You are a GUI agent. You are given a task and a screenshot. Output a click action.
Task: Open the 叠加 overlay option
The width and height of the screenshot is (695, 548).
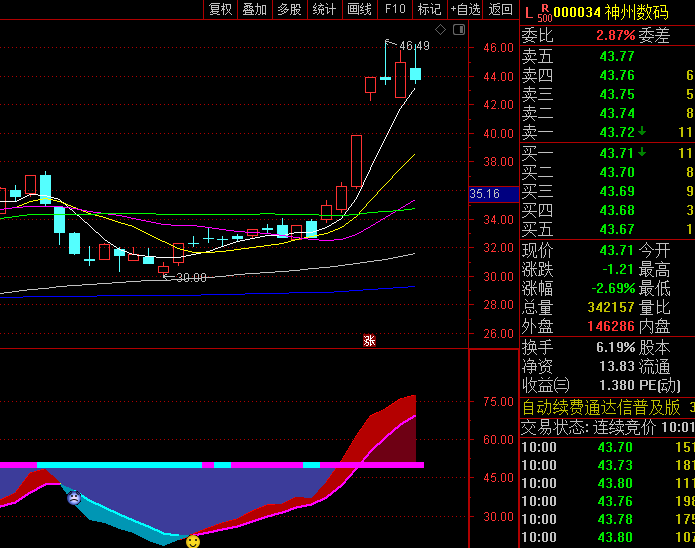tap(254, 10)
